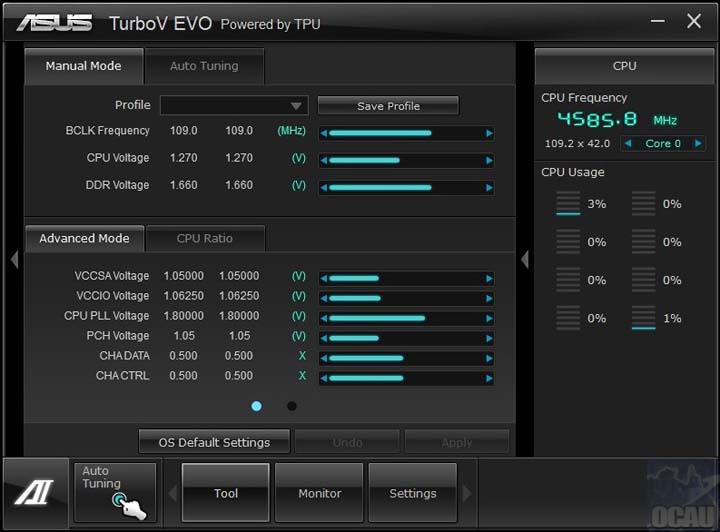This screenshot has width=720, height=532.
Task: Raise PCH Voltage using right arrow
Action: coord(489,338)
